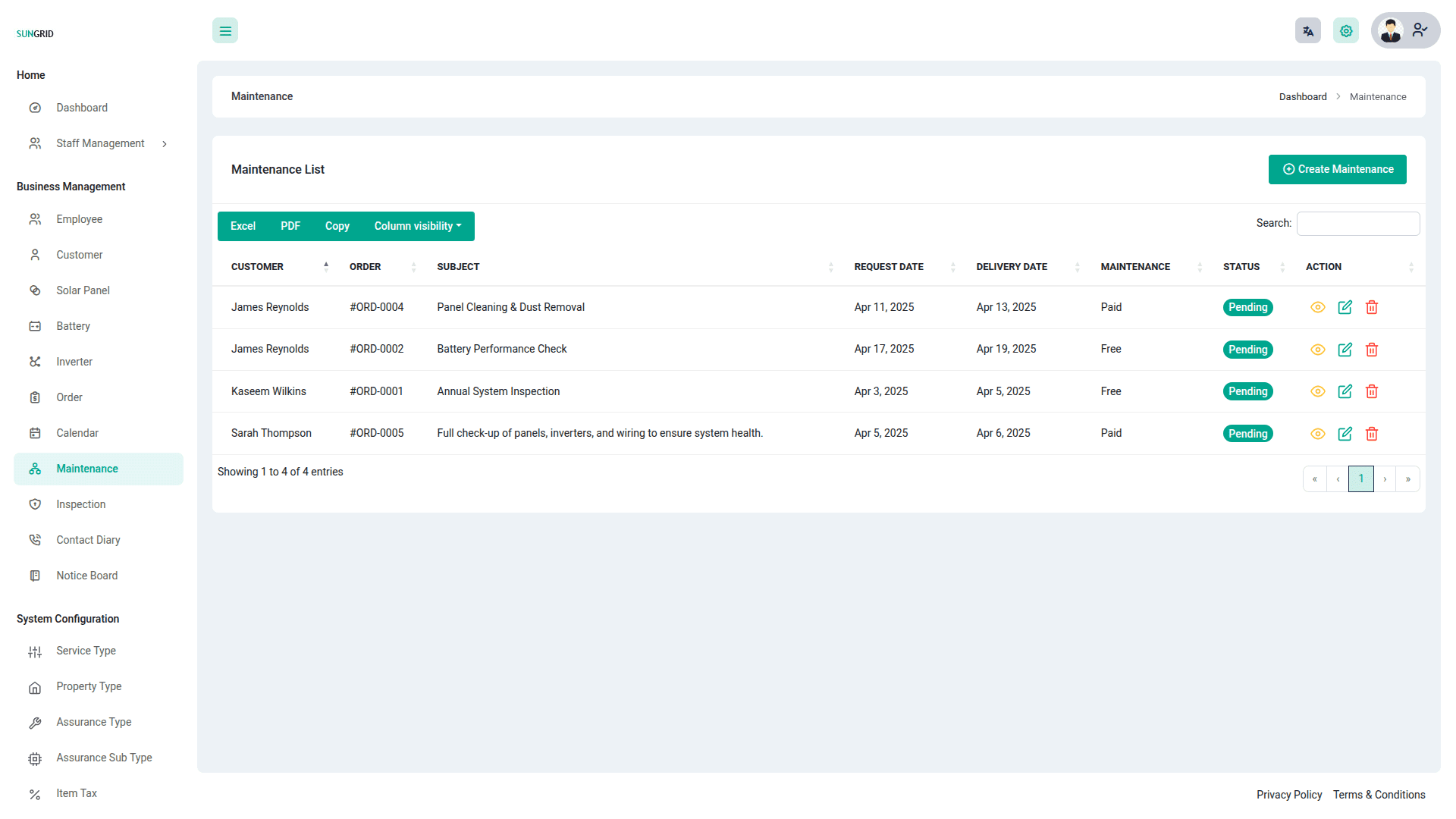This screenshot has height=819, width=1456.
Task: Open the language translation icon
Action: click(1308, 31)
